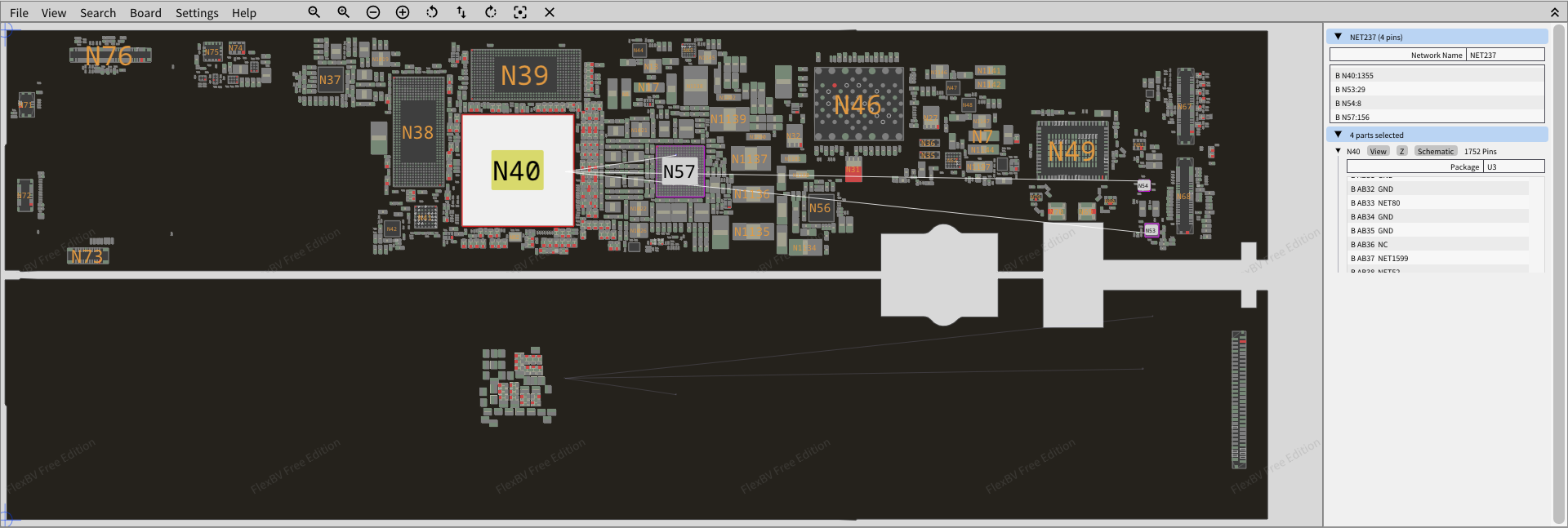Viewport: 1568px width, 528px height.
Task: Collapse the N40 part tree entry
Action: tap(1338, 151)
